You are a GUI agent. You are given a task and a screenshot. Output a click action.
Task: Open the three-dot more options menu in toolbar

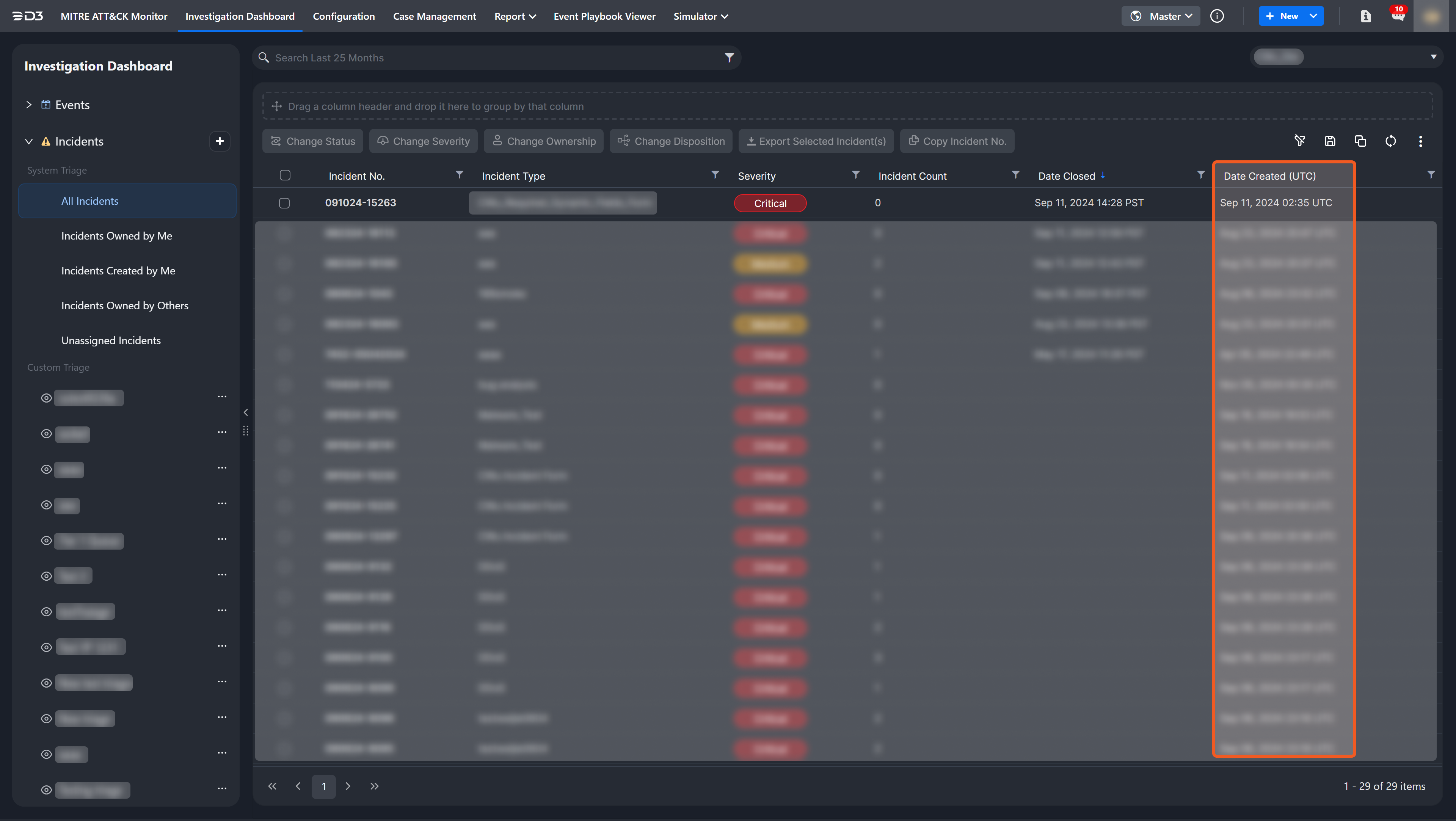[x=1420, y=141]
